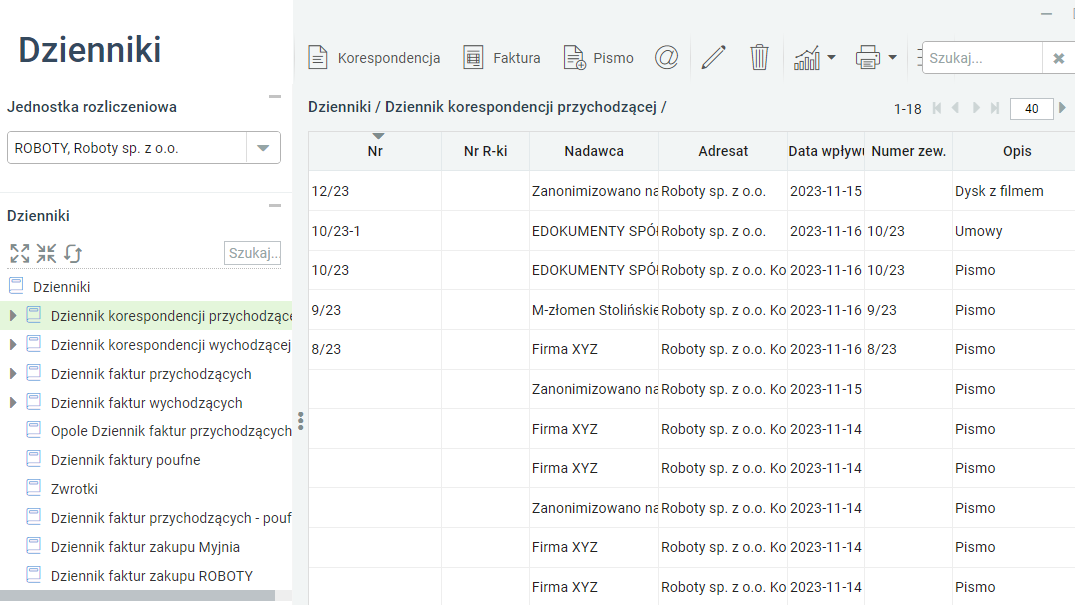Select Opole Dziennik faktur przychodzących

tap(171, 431)
